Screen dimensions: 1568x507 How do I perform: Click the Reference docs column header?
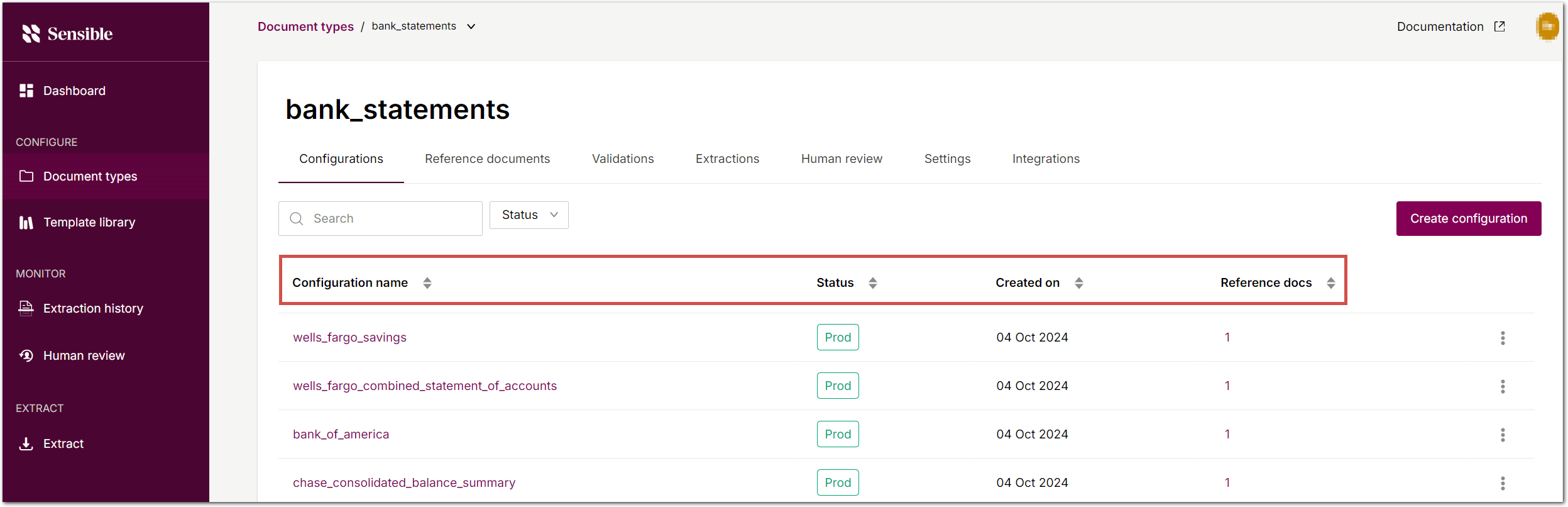(1266, 283)
